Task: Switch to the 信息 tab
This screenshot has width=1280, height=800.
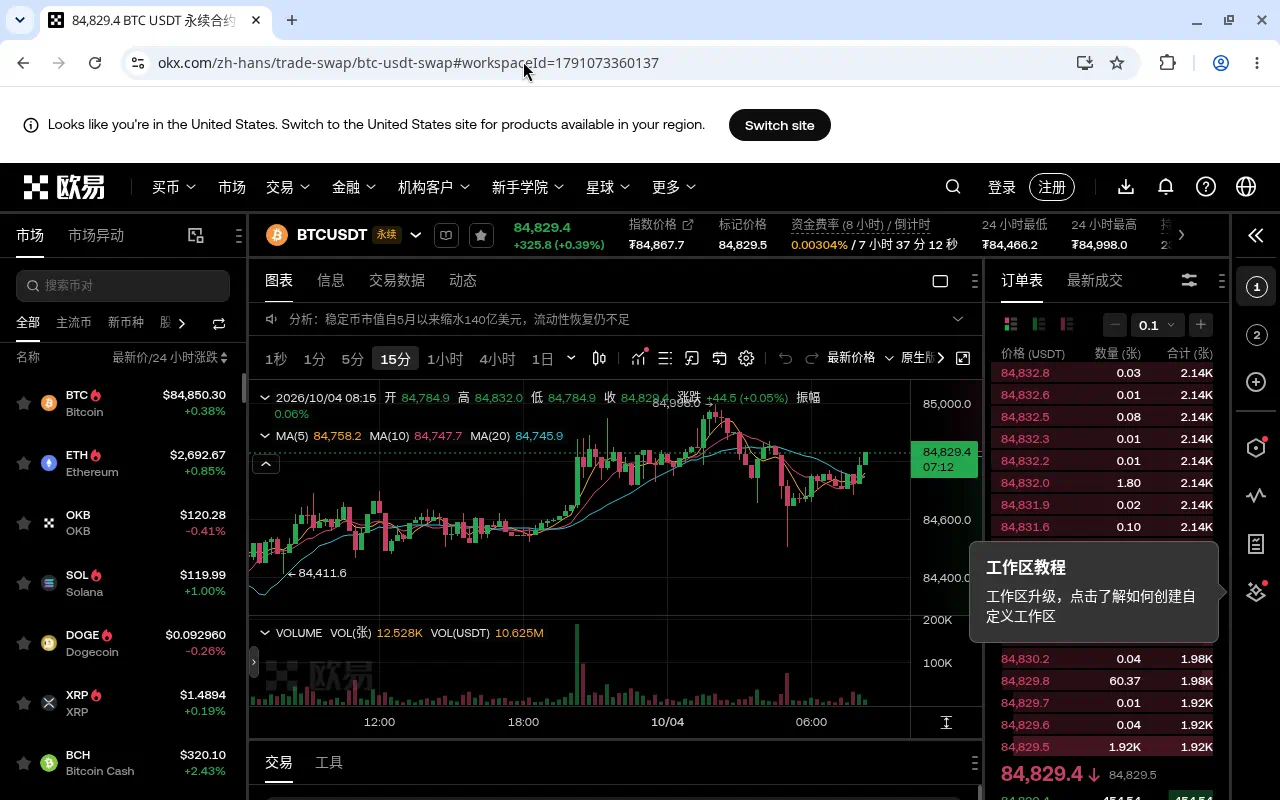Action: click(331, 281)
